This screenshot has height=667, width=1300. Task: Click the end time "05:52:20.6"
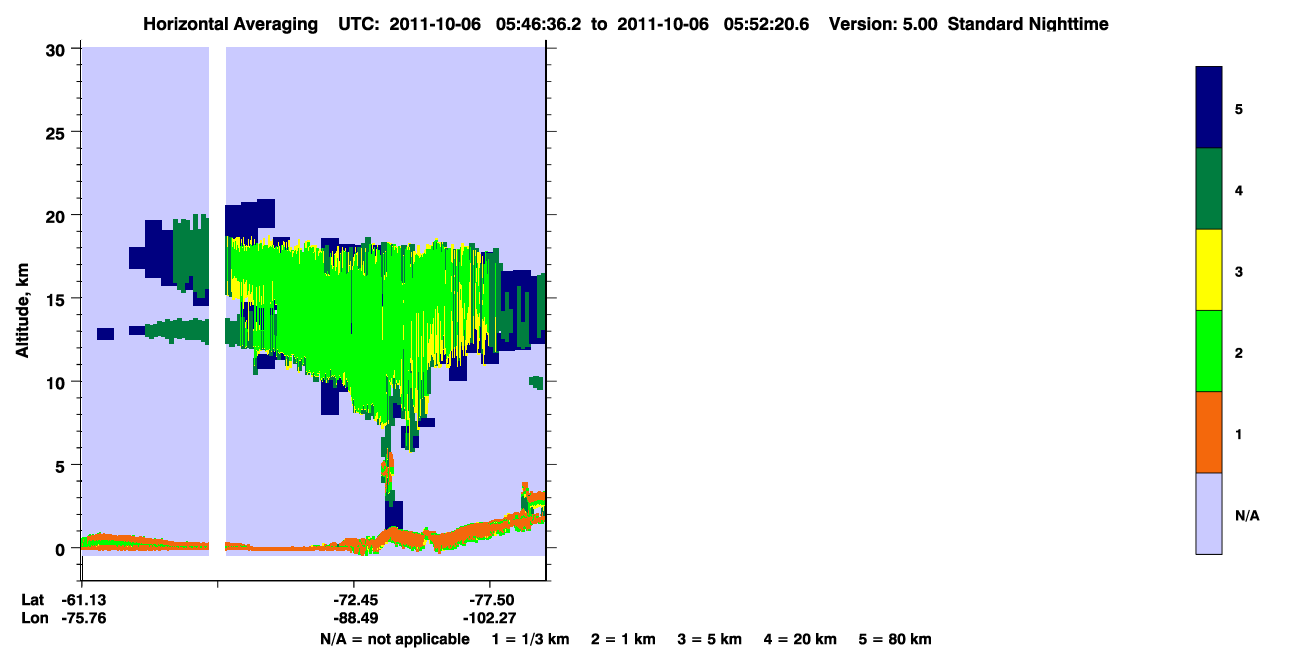click(768, 24)
